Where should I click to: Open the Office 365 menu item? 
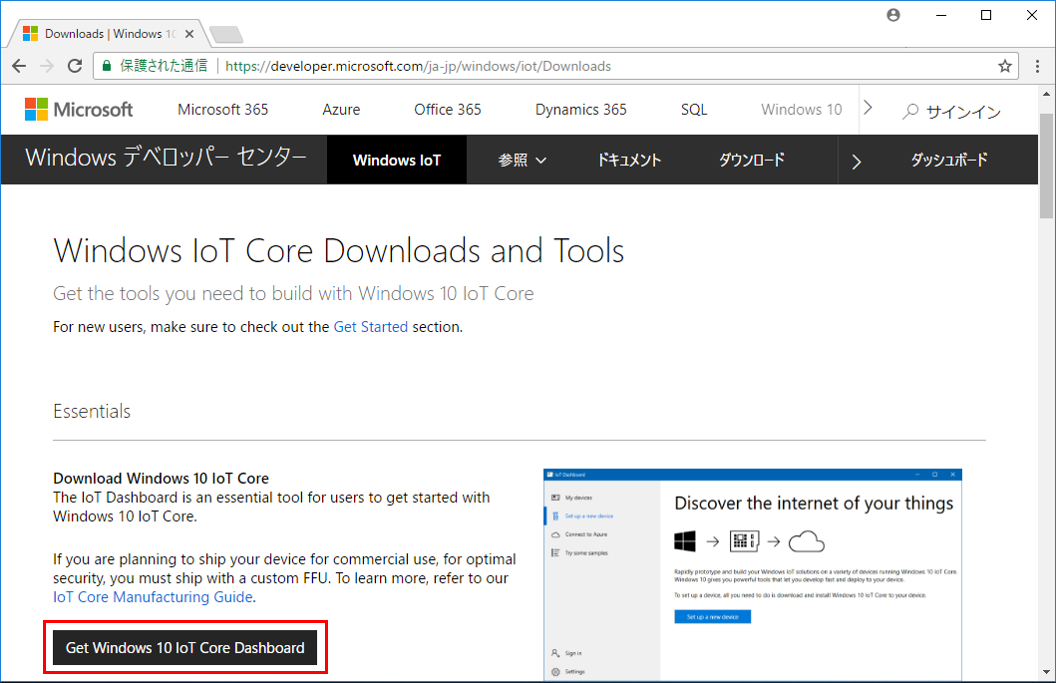click(448, 109)
